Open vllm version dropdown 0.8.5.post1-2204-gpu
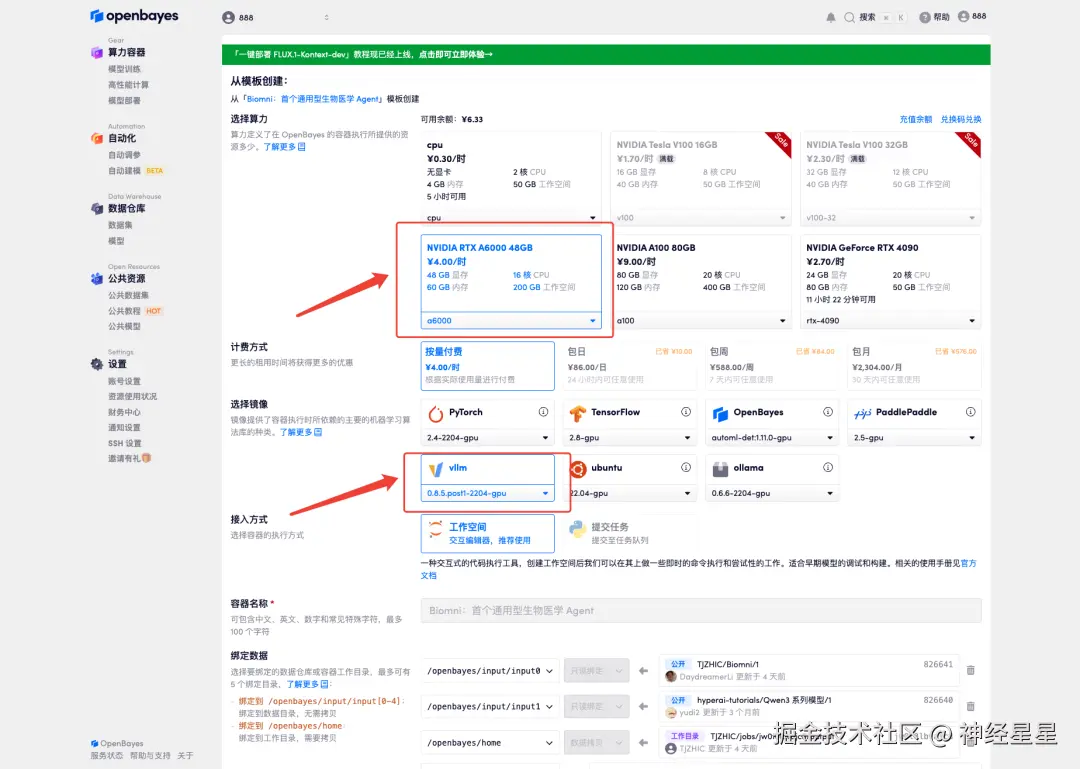Image resolution: width=1080 pixels, height=769 pixels. (x=487, y=493)
